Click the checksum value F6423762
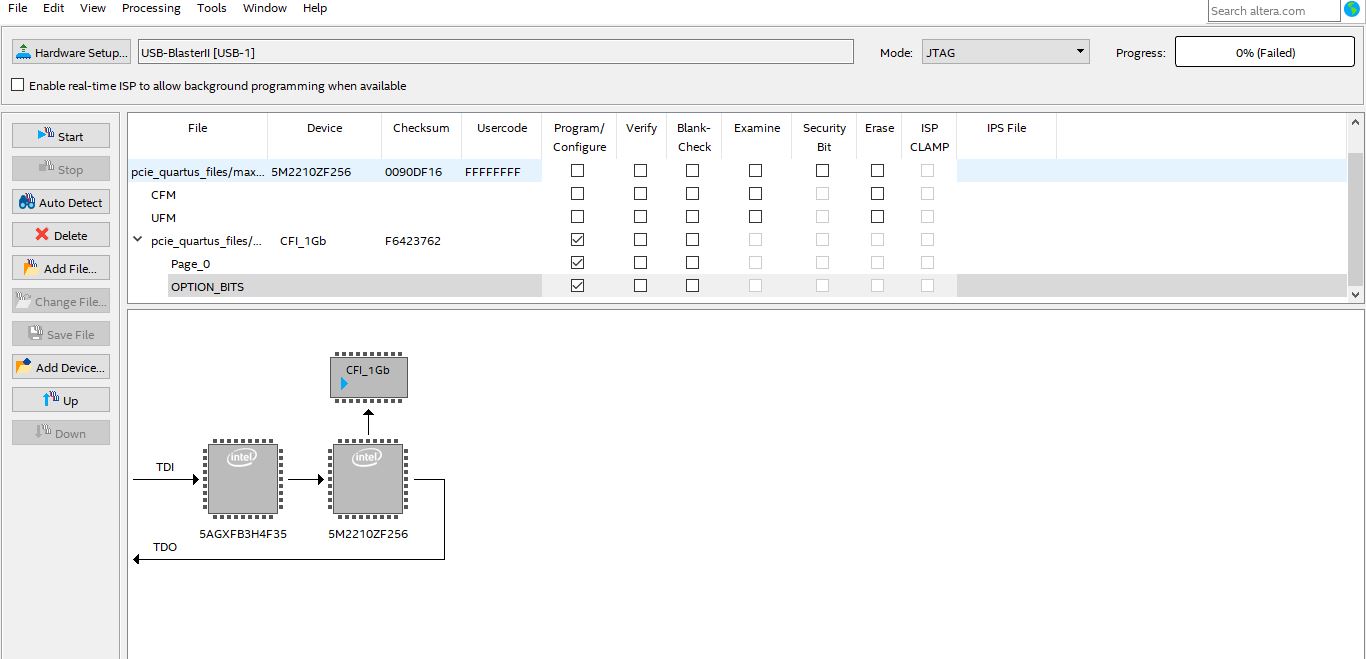Screen dimensions: 1366x659 pyautogui.click(x=412, y=241)
